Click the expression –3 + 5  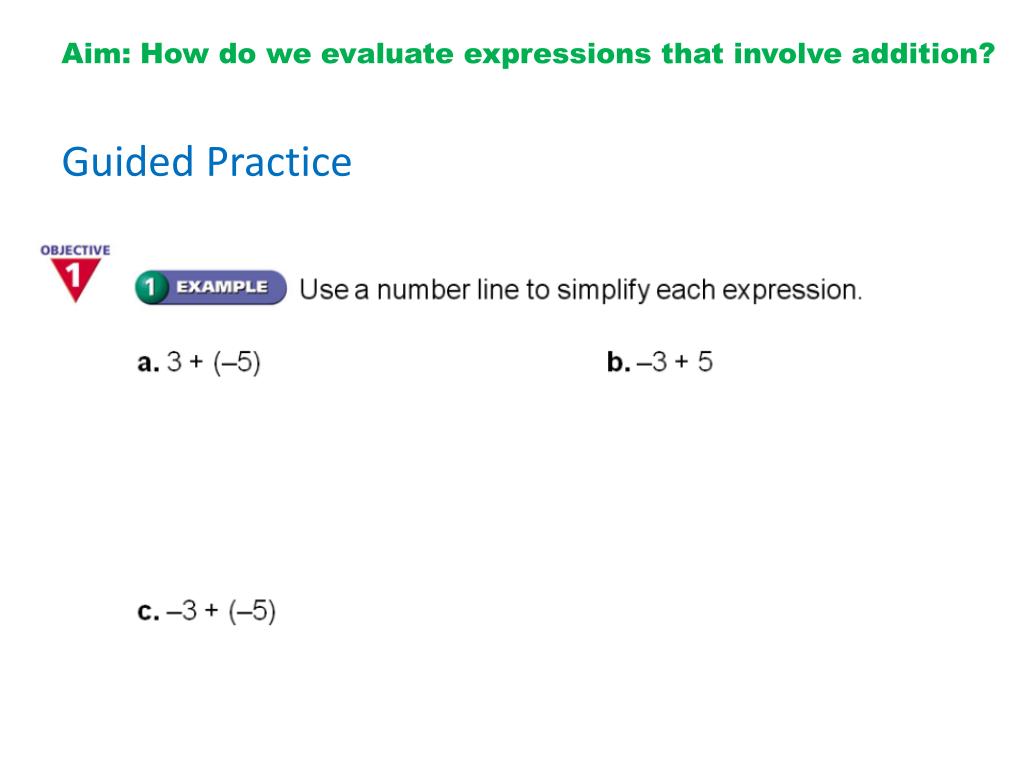pos(675,362)
